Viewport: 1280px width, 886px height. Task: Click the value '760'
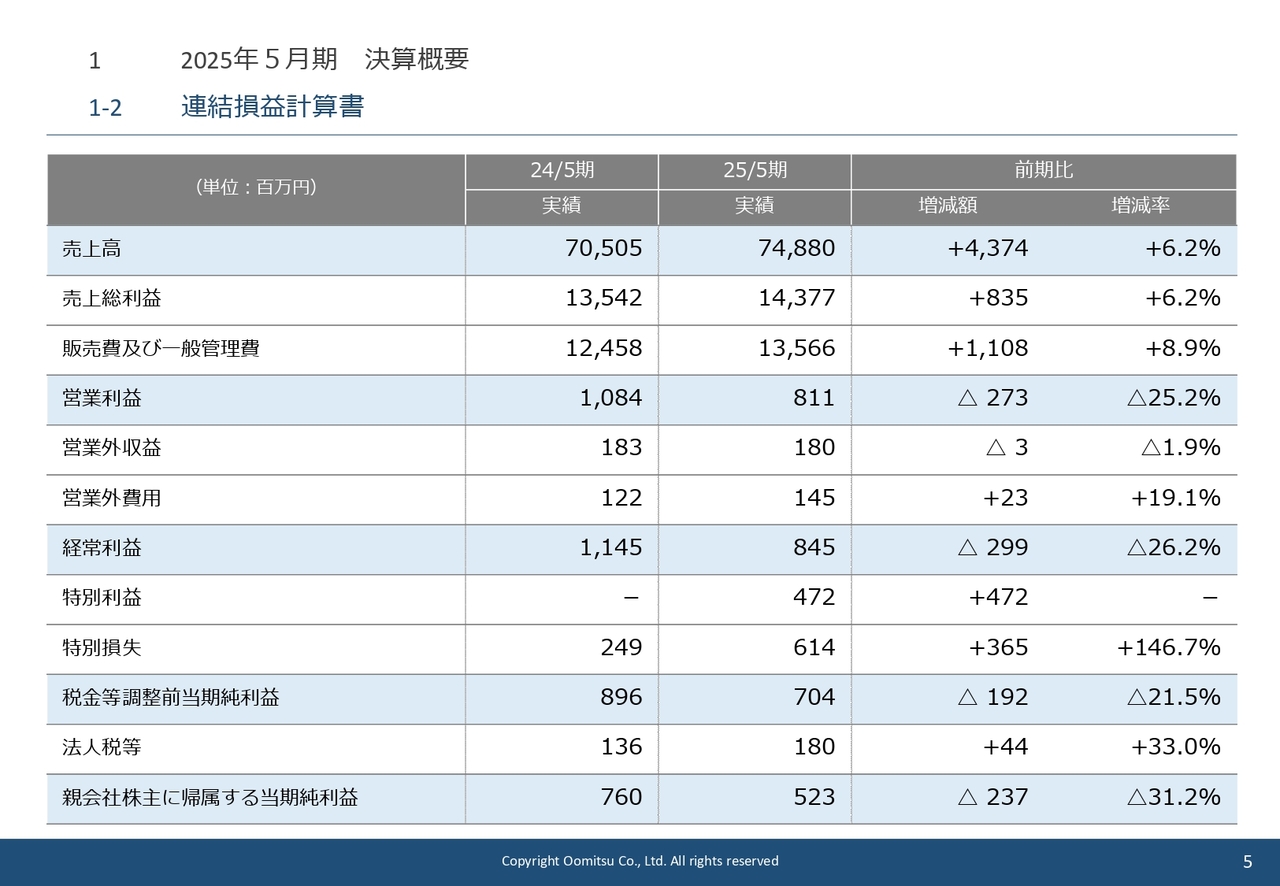(x=622, y=797)
